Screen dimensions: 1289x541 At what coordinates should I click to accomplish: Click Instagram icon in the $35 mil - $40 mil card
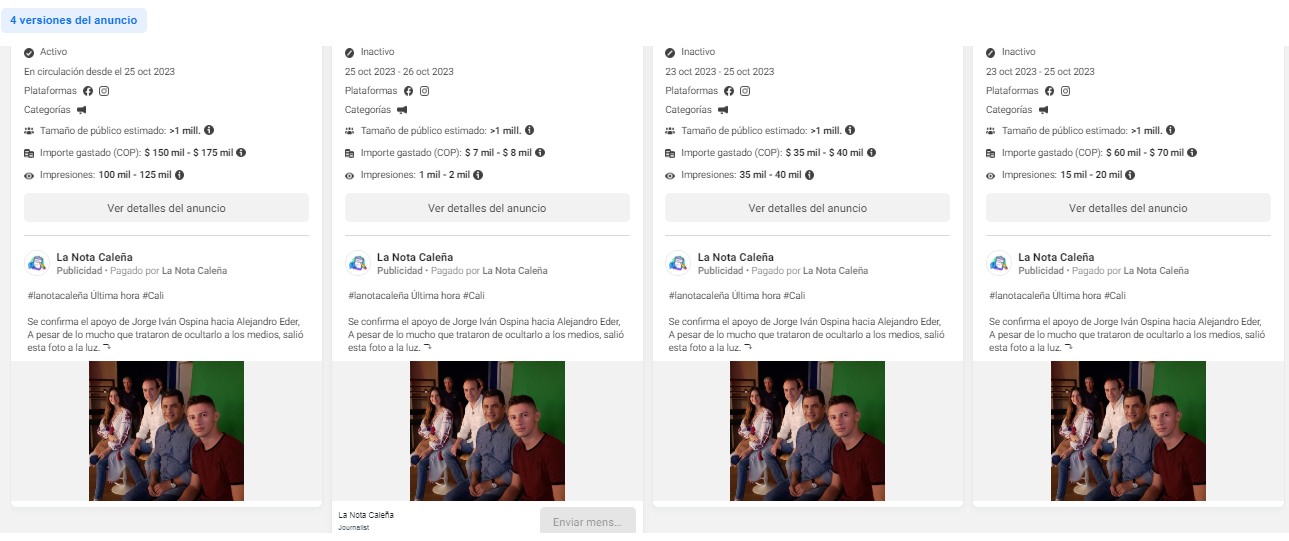pyautogui.click(x=745, y=91)
